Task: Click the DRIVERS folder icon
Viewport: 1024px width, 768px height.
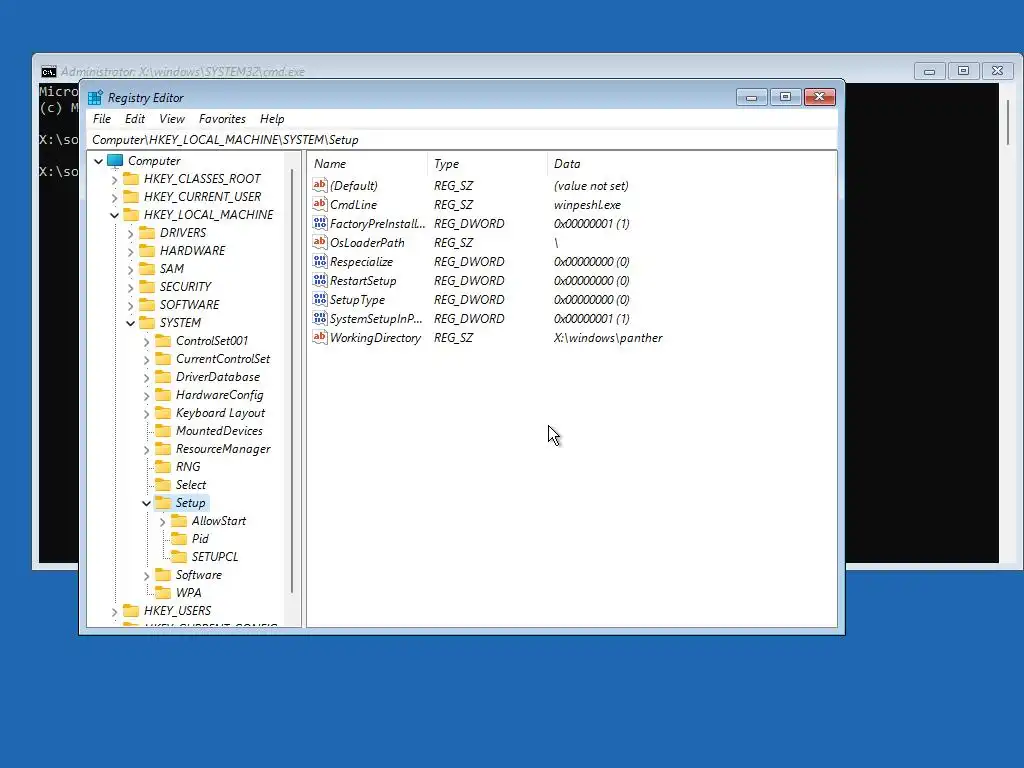Action: 148,233
